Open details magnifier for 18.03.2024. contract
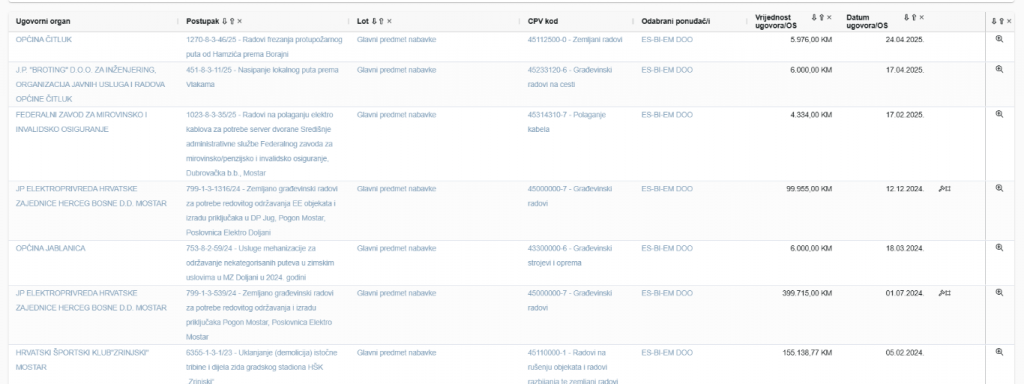The image size is (1024, 384). (999, 248)
